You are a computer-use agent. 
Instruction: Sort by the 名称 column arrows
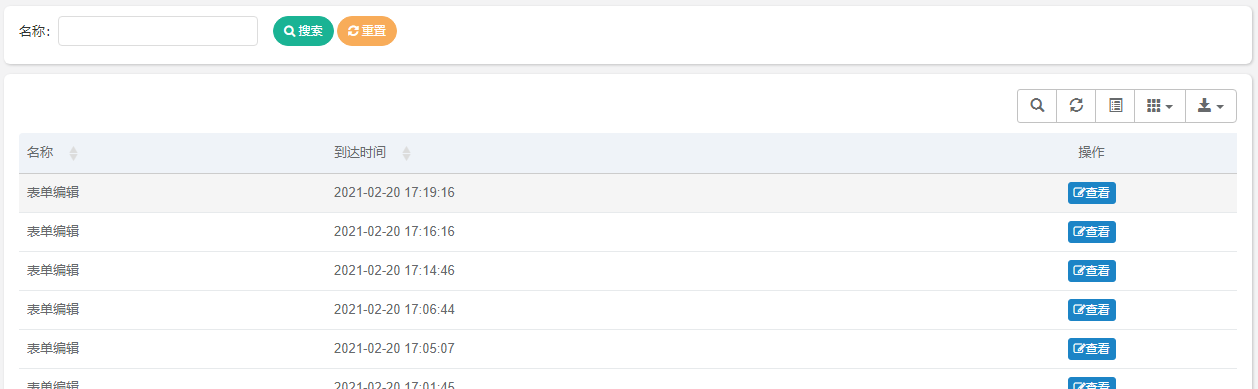[73, 153]
